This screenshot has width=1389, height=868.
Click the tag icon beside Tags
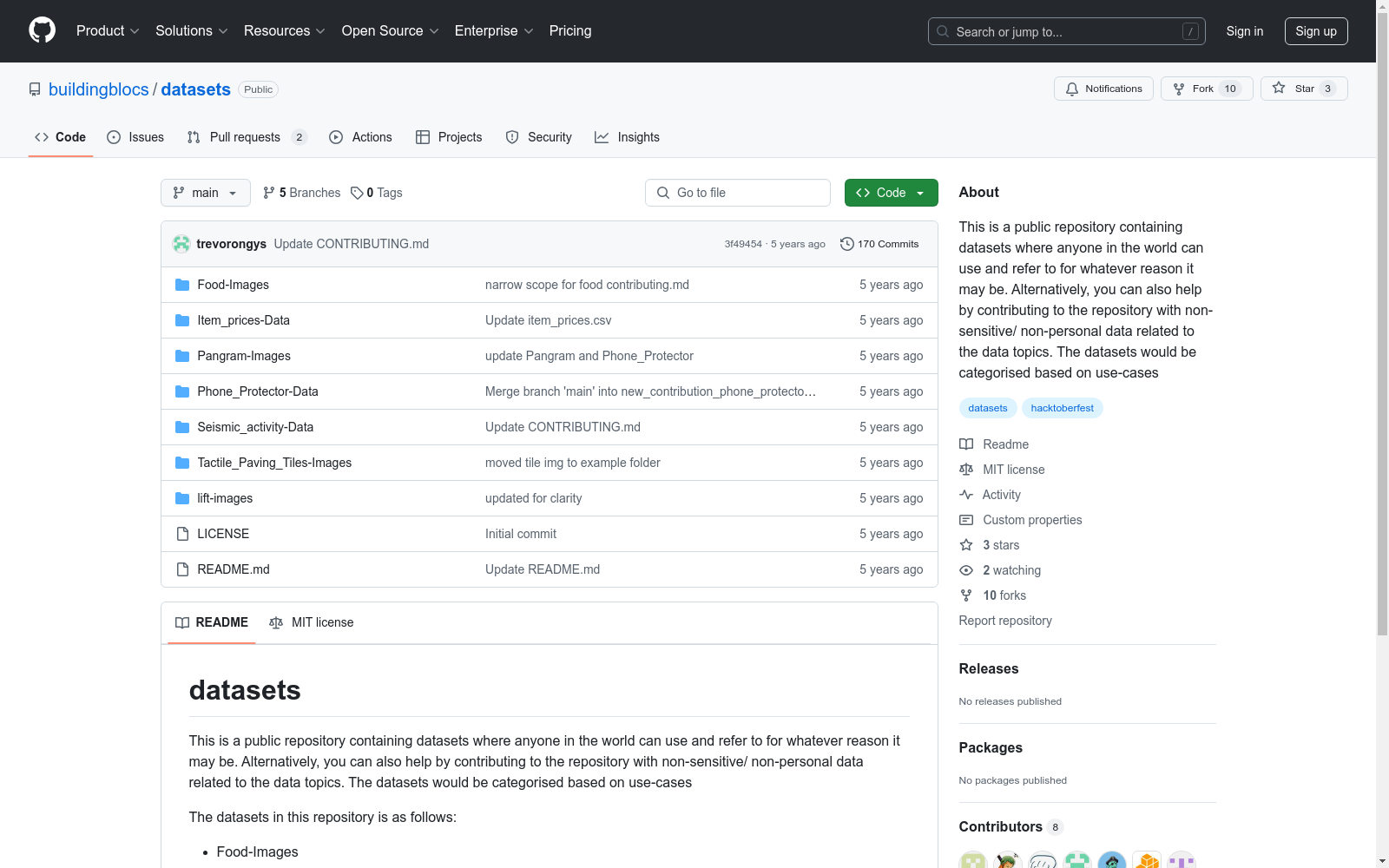pyautogui.click(x=357, y=193)
